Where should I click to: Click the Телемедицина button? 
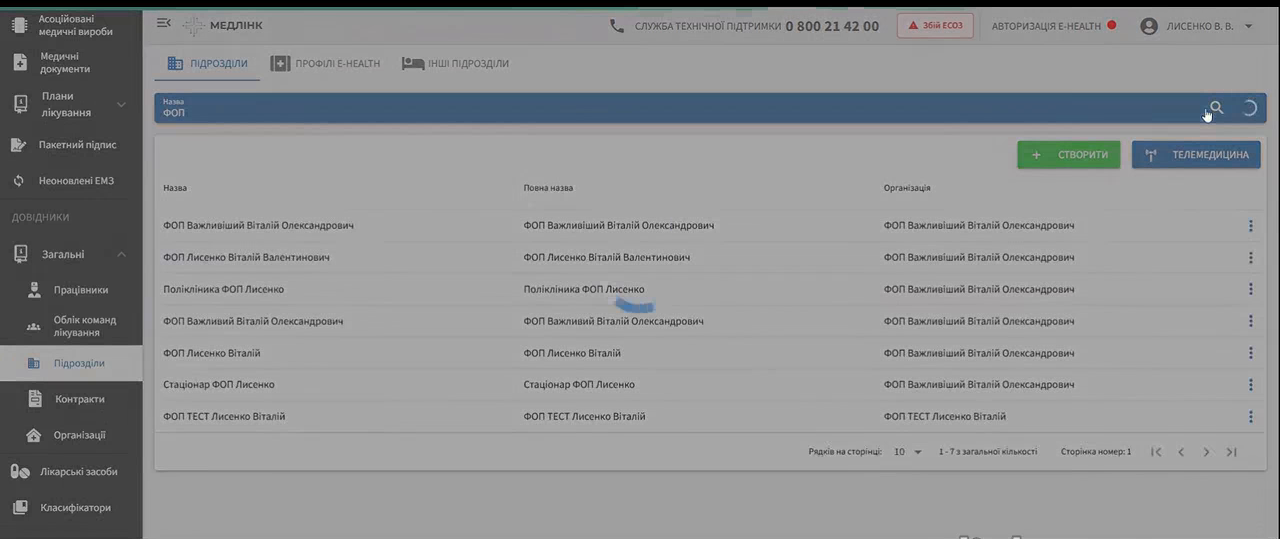[1196, 155]
